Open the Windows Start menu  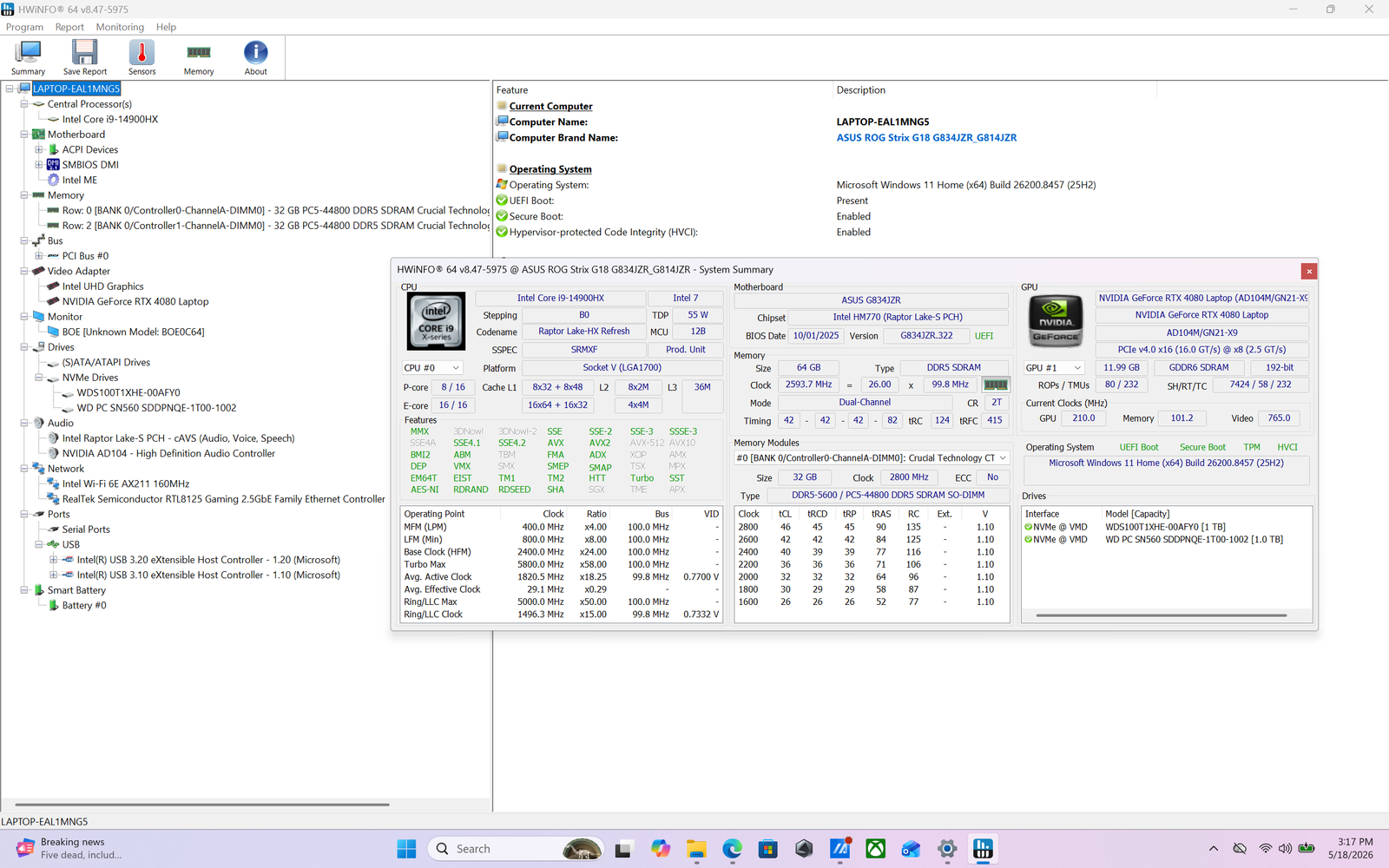(406, 849)
